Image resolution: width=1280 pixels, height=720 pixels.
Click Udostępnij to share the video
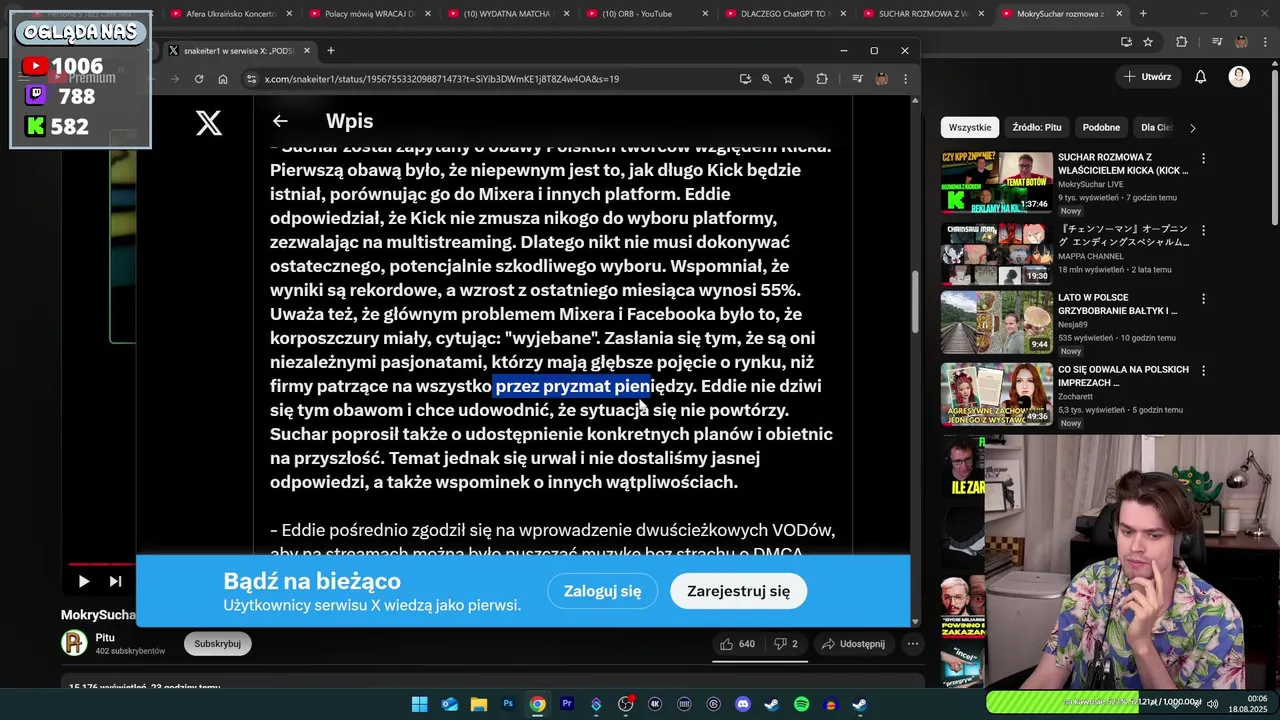(x=853, y=644)
